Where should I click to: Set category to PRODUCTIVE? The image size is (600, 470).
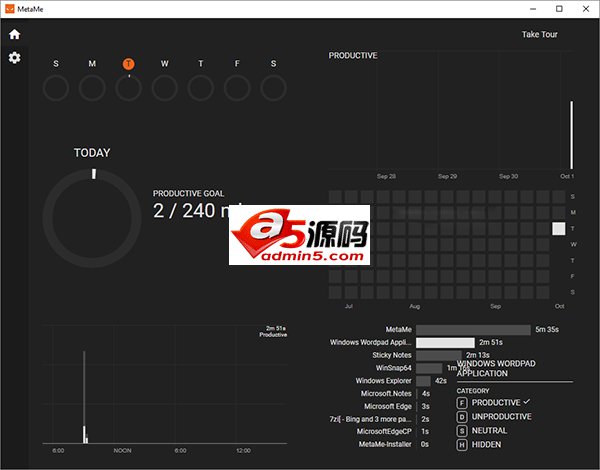pyautogui.click(x=496, y=403)
